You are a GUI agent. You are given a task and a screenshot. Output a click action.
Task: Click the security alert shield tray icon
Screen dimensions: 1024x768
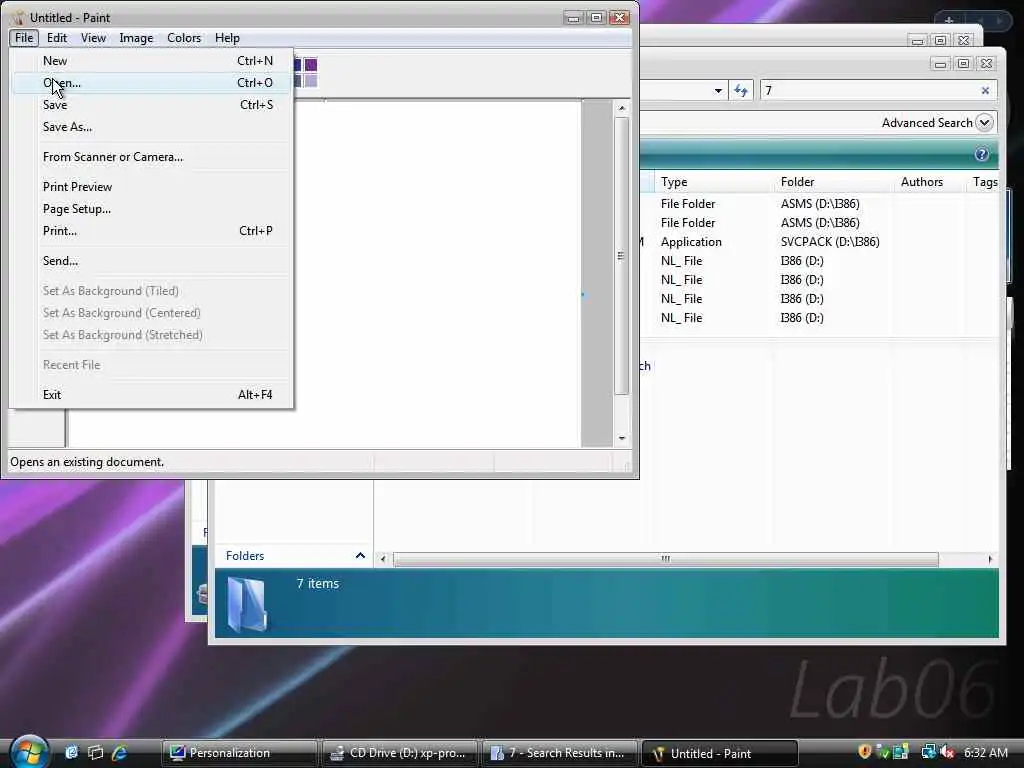click(x=865, y=752)
